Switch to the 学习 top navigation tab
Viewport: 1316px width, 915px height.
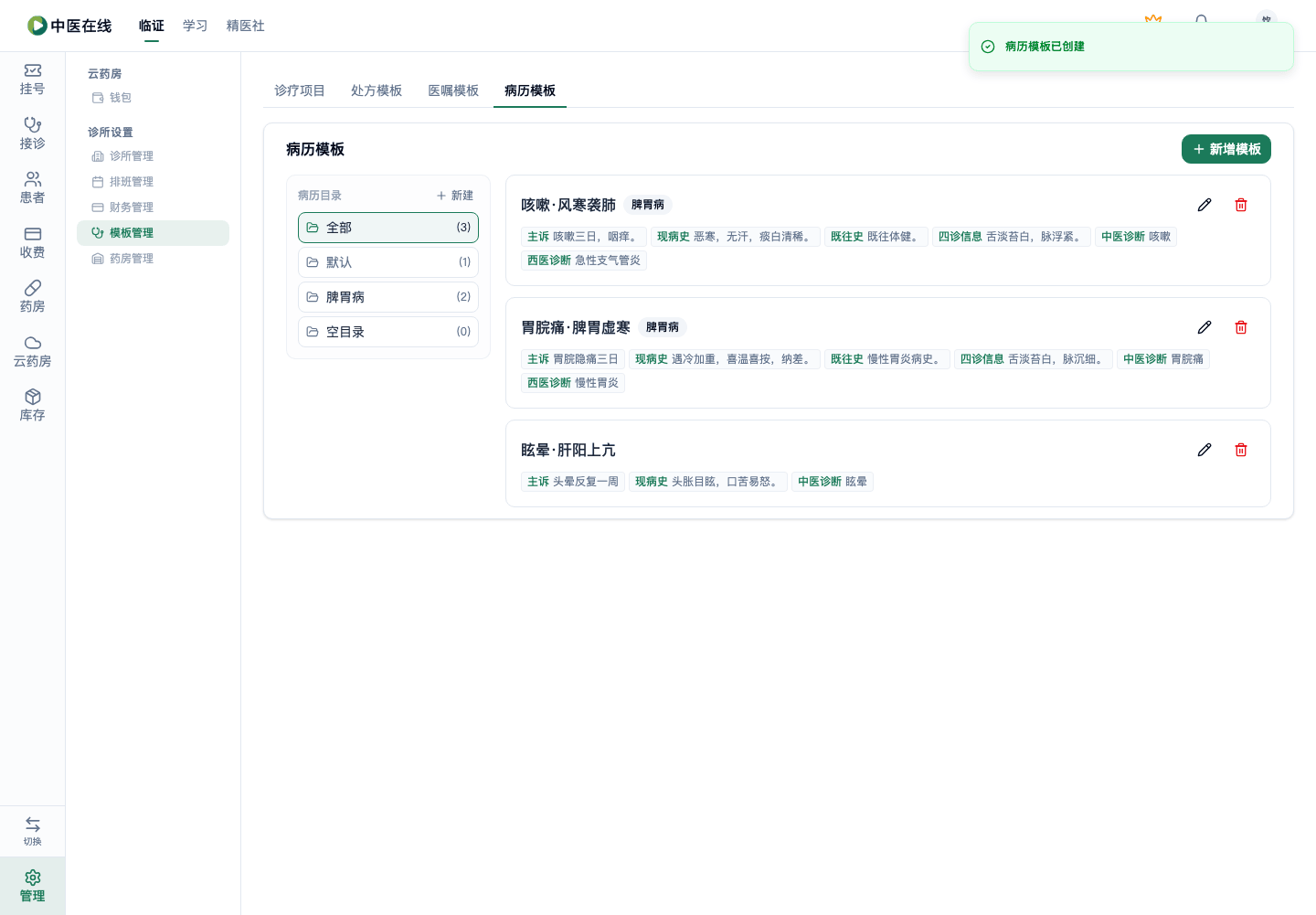pyautogui.click(x=196, y=26)
